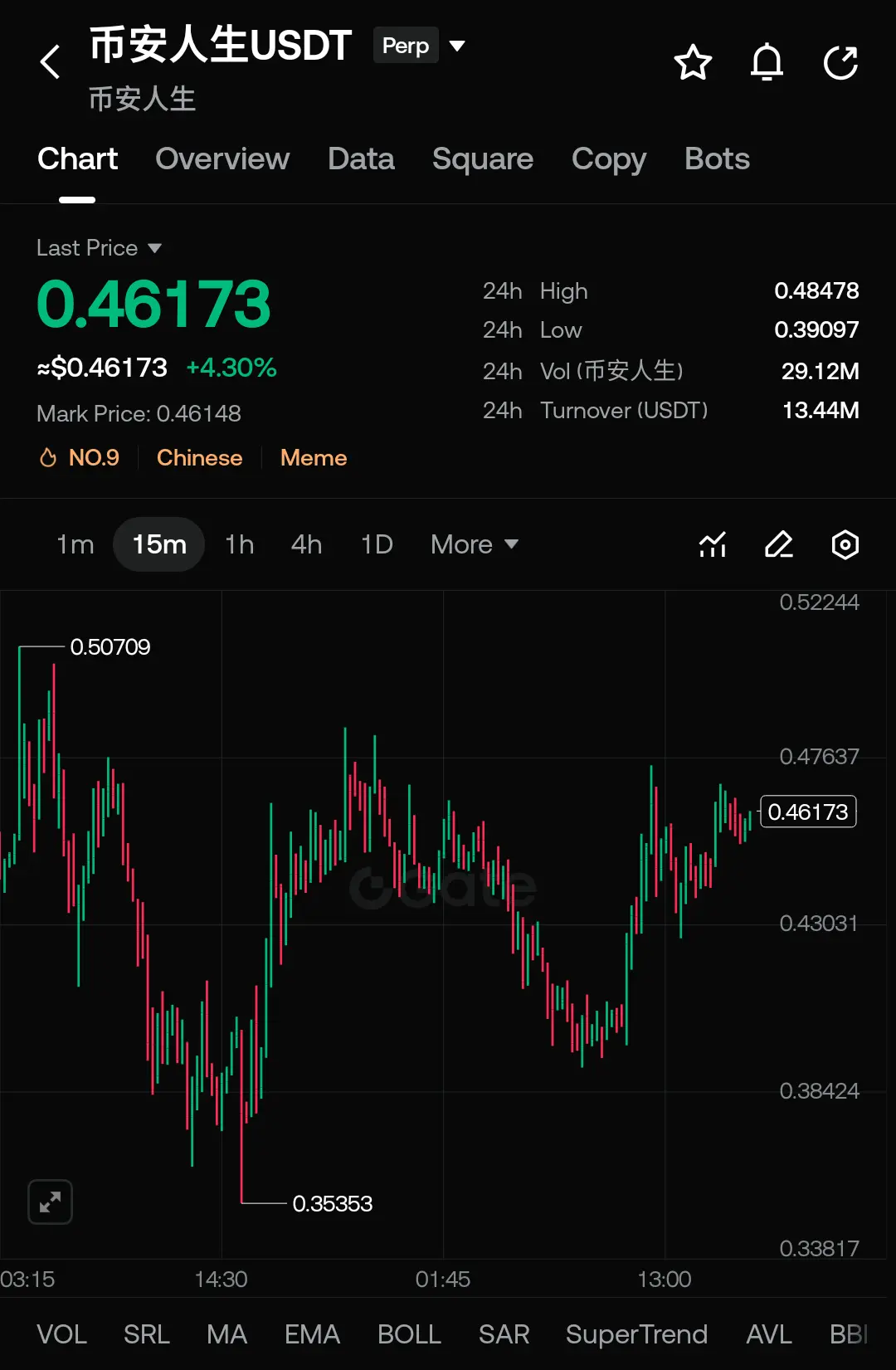Tap the share arrow icon
The width and height of the screenshot is (896, 1370).
tap(840, 62)
